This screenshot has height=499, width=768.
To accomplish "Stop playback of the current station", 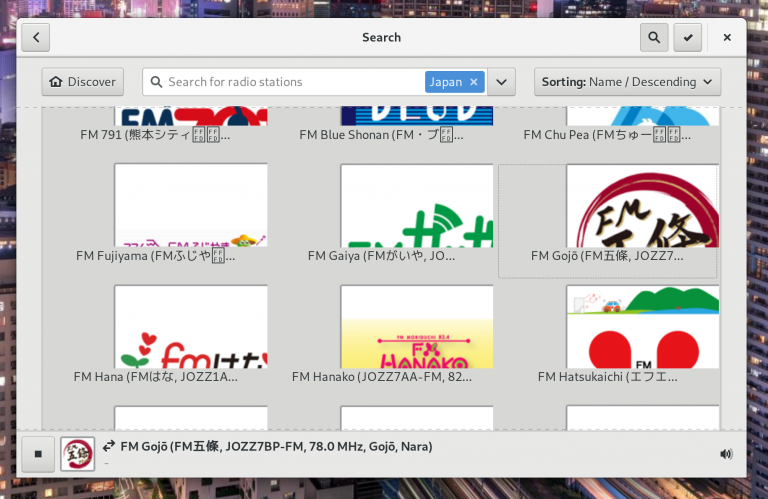I will [38, 453].
